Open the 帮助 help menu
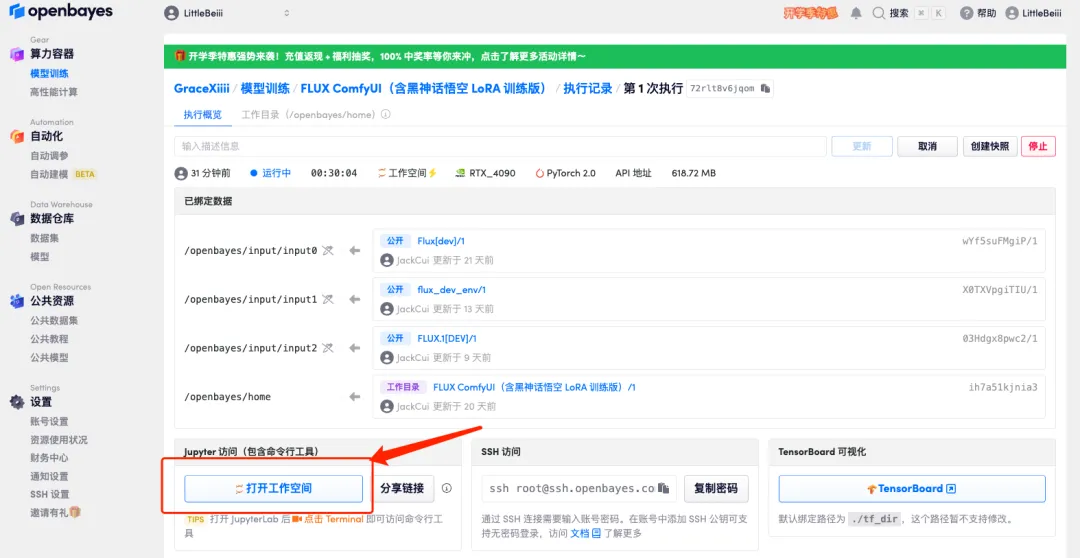 [978, 13]
